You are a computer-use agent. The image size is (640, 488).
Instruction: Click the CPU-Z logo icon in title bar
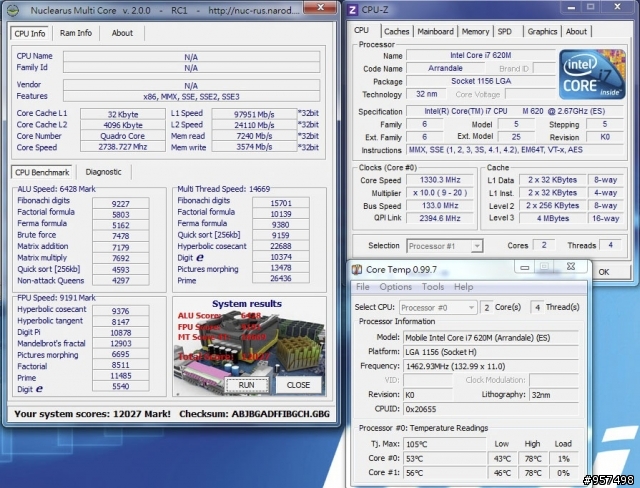pyautogui.click(x=352, y=9)
